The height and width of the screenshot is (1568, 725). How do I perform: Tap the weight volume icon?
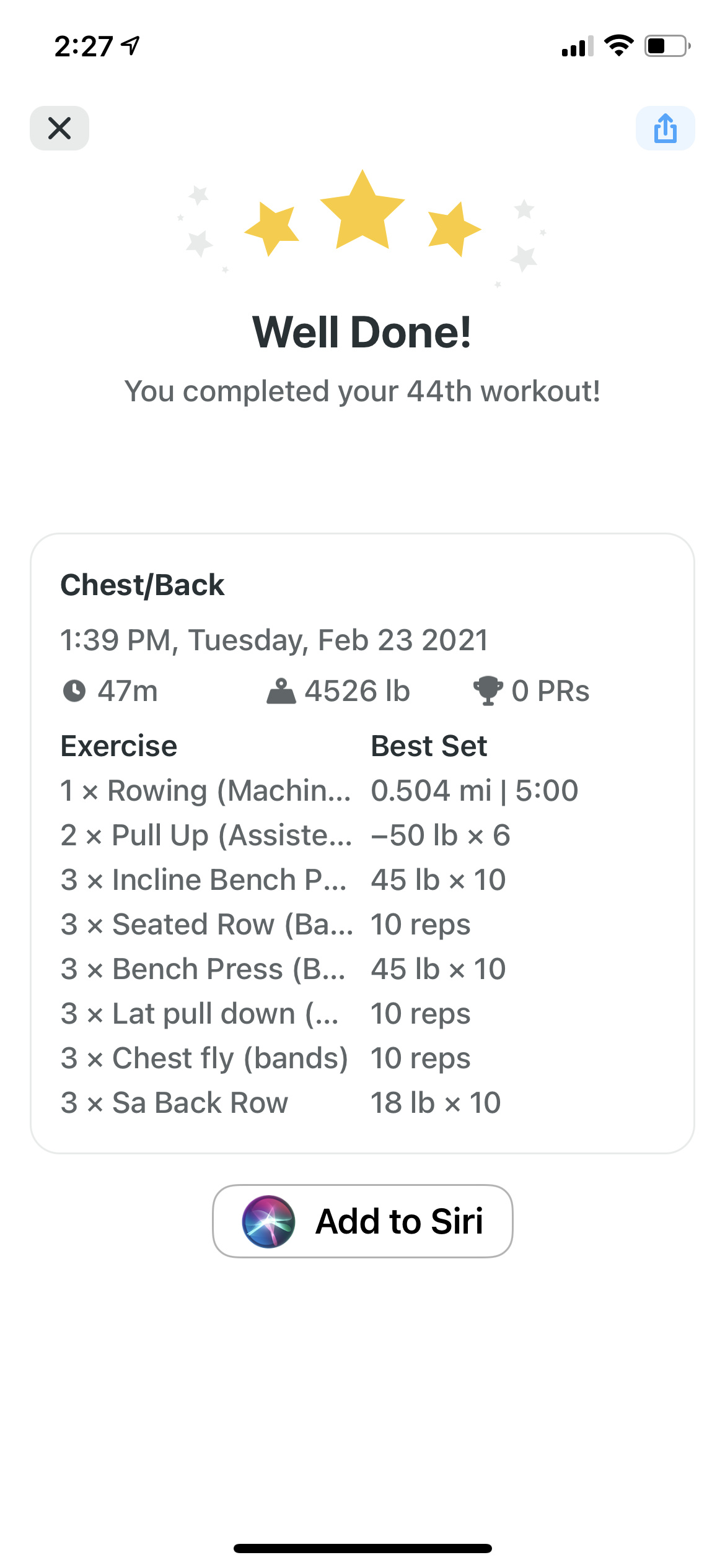click(281, 691)
